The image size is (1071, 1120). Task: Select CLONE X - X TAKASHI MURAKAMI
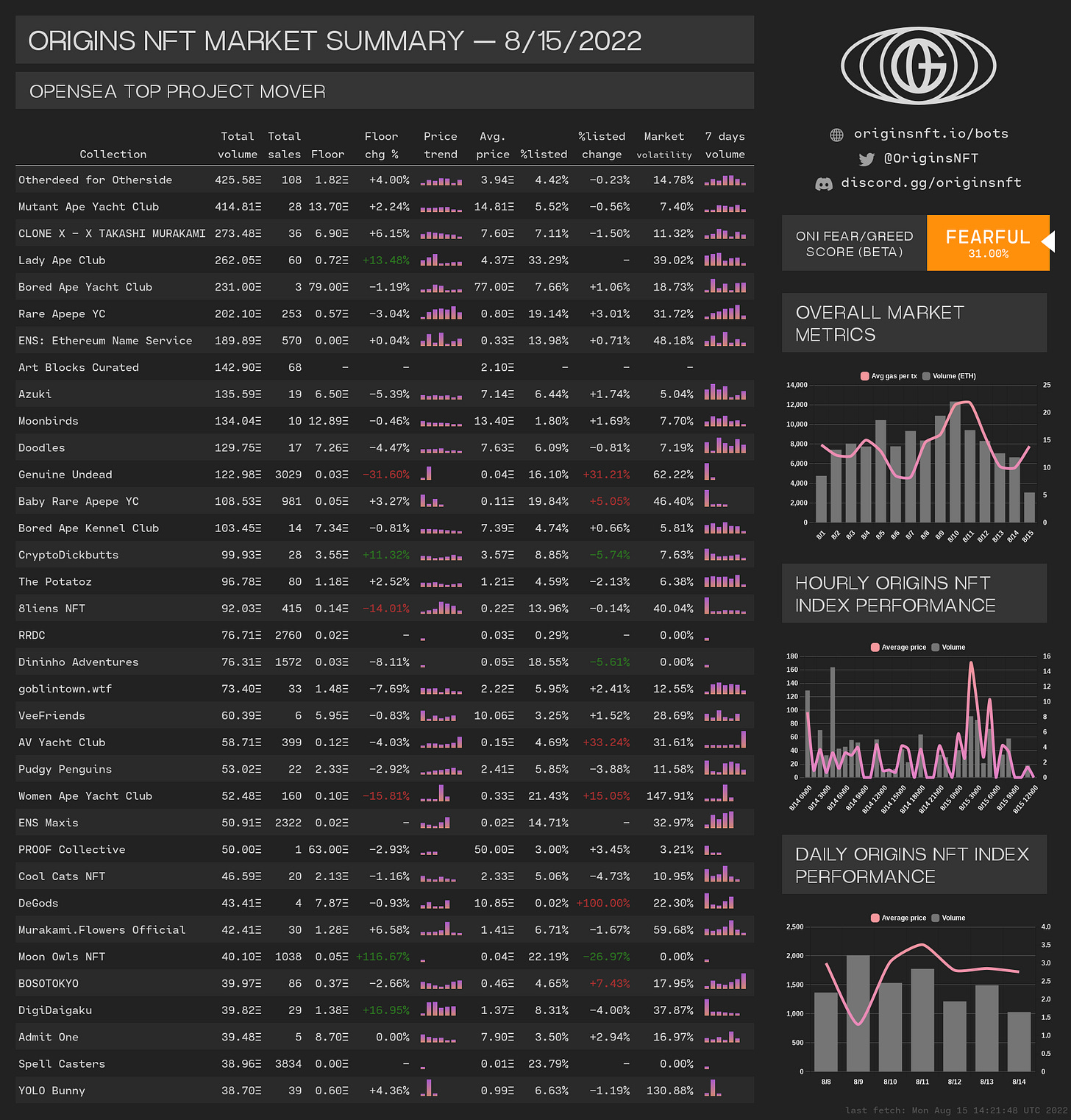pos(112,234)
